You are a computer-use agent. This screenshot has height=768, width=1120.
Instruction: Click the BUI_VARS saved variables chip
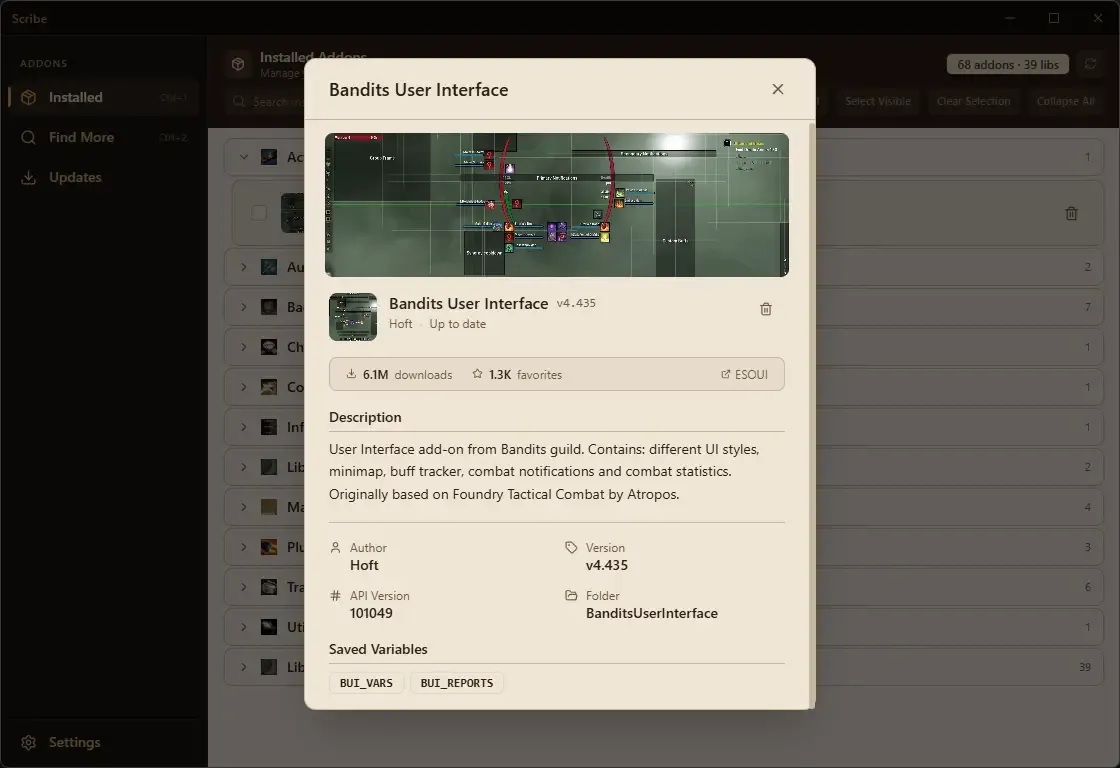[366, 683]
